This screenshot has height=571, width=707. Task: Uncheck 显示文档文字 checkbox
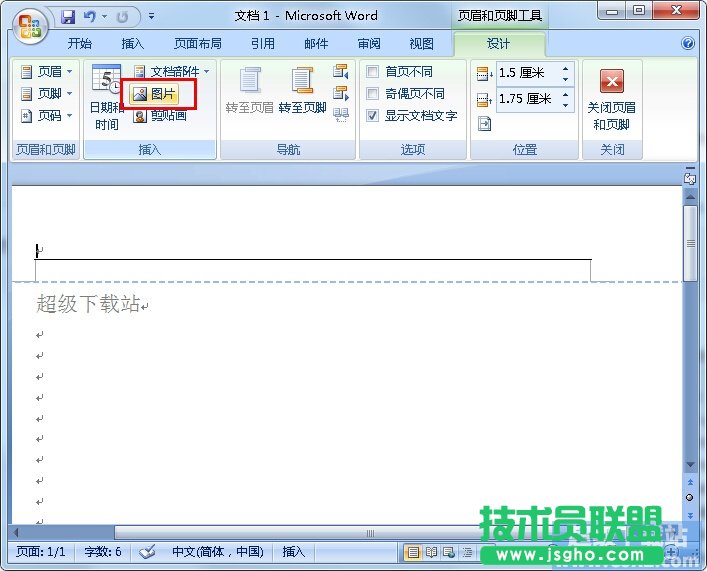[x=372, y=116]
